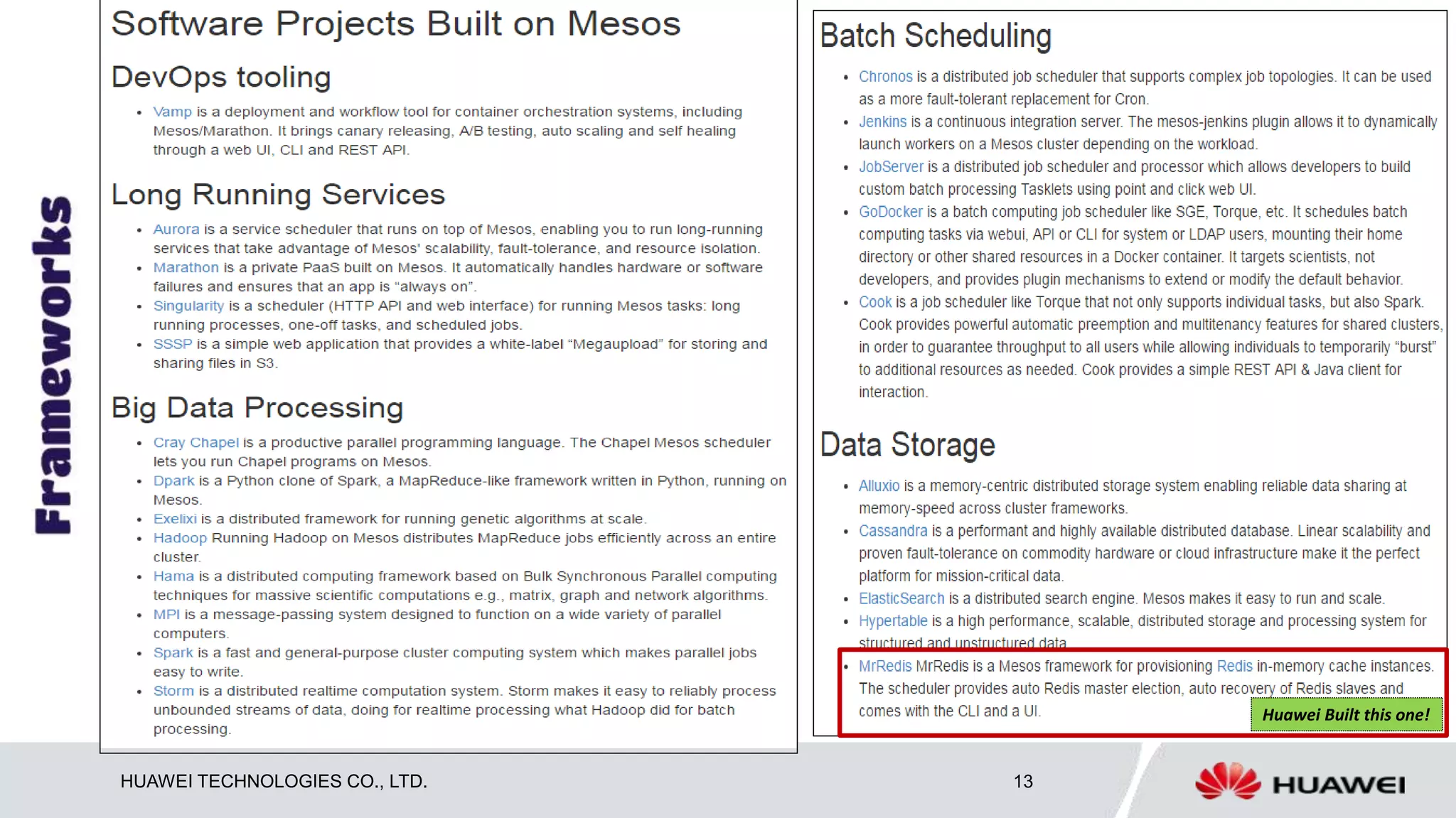Click the Hadoop link
Image resolution: width=1456 pixels, height=818 pixels.
[180, 538]
